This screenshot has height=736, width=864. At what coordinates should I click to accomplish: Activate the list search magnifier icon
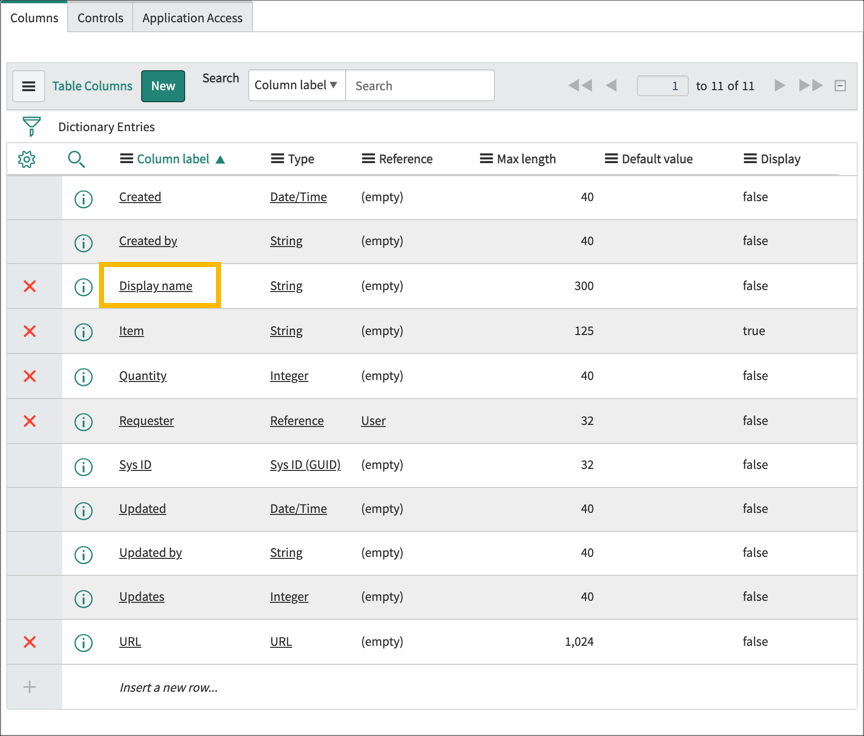click(x=77, y=158)
